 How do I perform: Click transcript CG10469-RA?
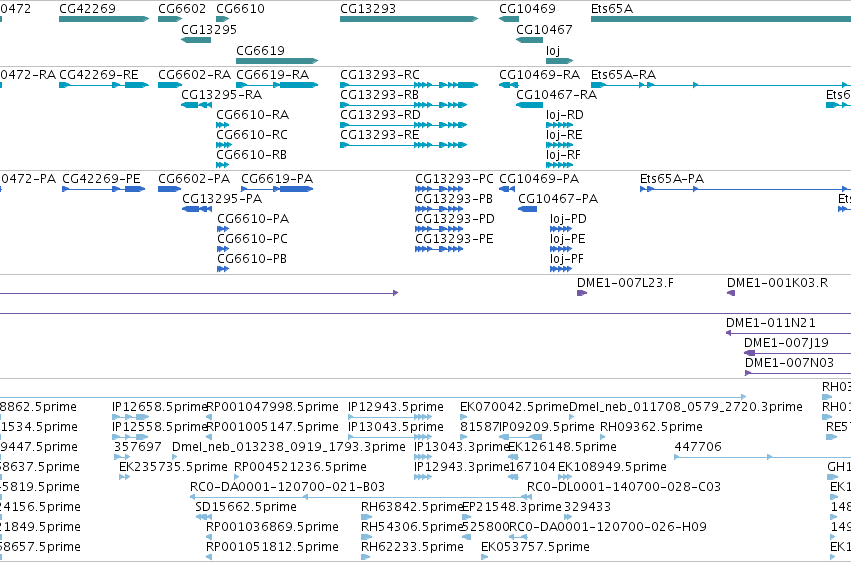pos(509,85)
